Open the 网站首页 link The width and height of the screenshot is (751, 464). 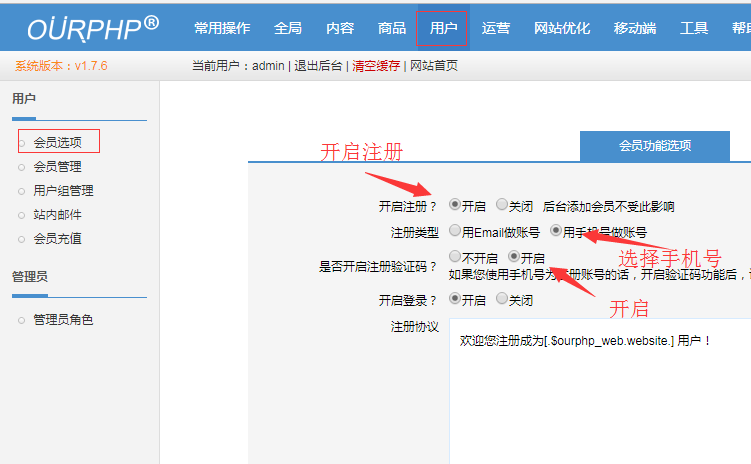click(433, 66)
